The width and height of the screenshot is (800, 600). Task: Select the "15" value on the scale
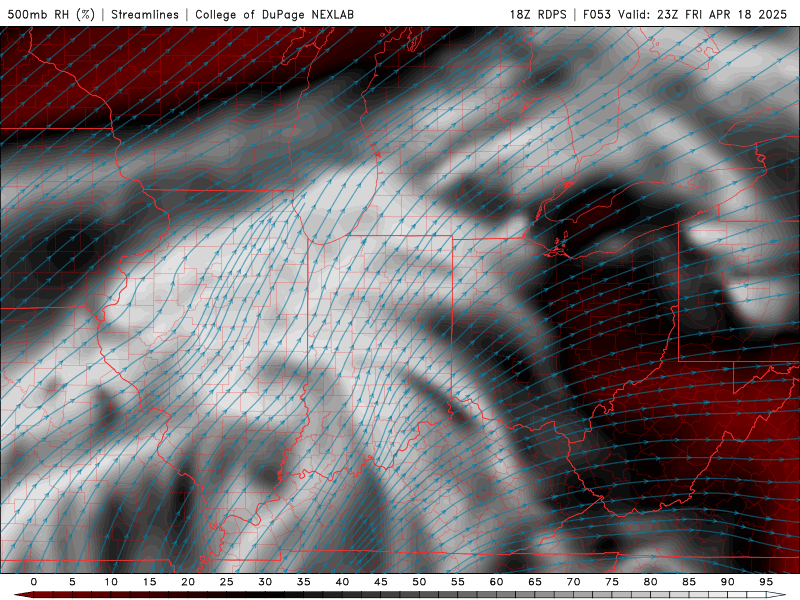[x=149, y=582]
